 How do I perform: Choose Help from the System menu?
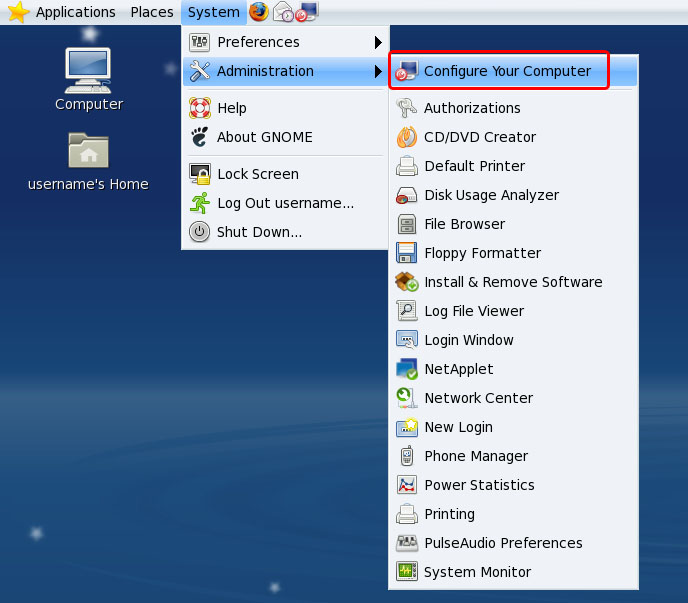coord(232,108)
